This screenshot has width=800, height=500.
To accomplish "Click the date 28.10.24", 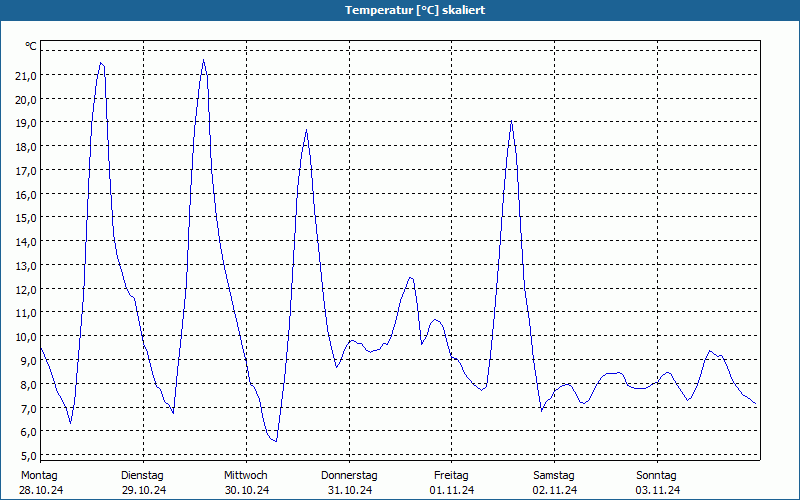I will point(41,490).
